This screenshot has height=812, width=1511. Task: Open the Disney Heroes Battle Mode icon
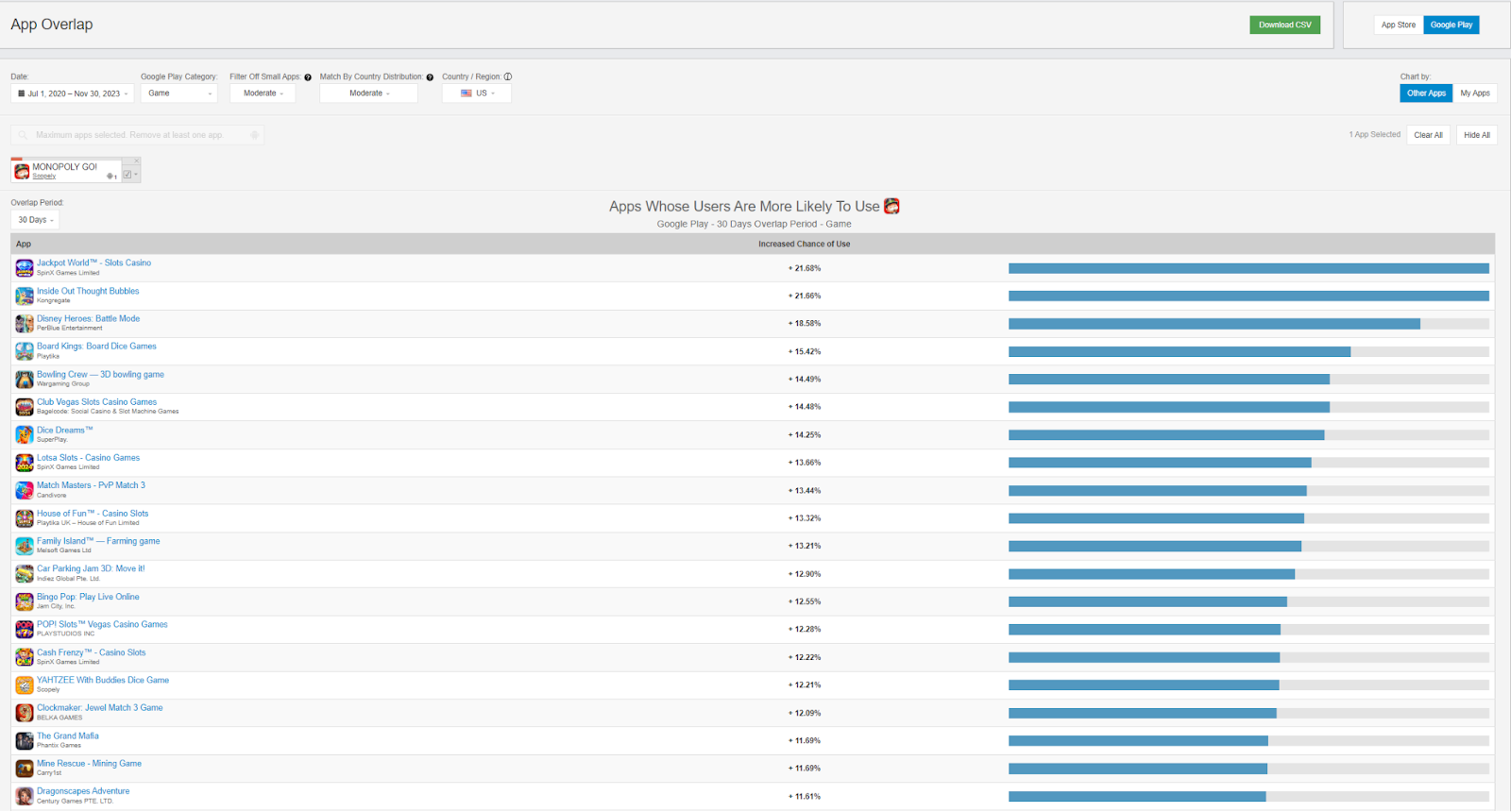[x=25, y=324]
